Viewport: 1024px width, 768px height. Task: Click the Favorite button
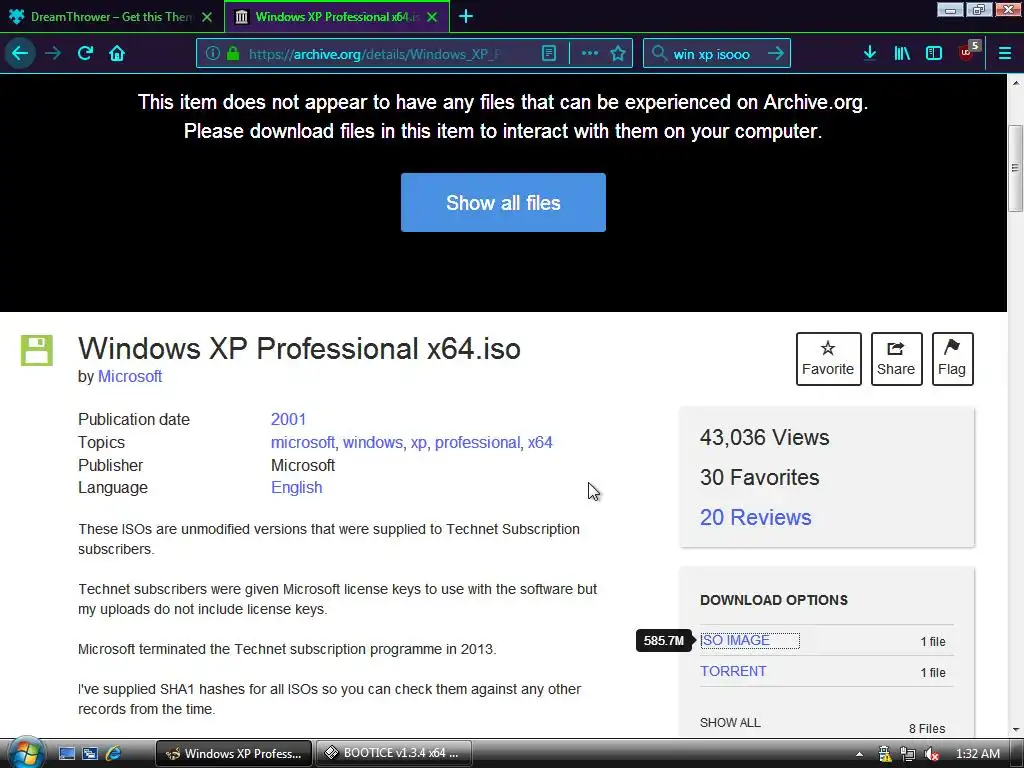click(x=828, y=359)
